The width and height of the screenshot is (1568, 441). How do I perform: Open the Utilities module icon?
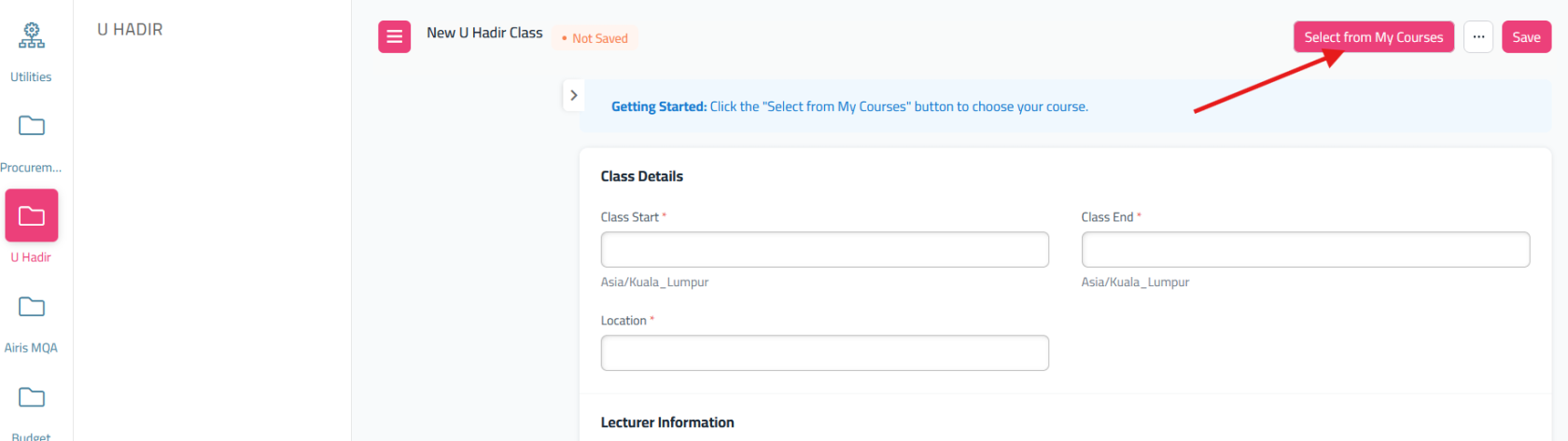coord(32,35)
